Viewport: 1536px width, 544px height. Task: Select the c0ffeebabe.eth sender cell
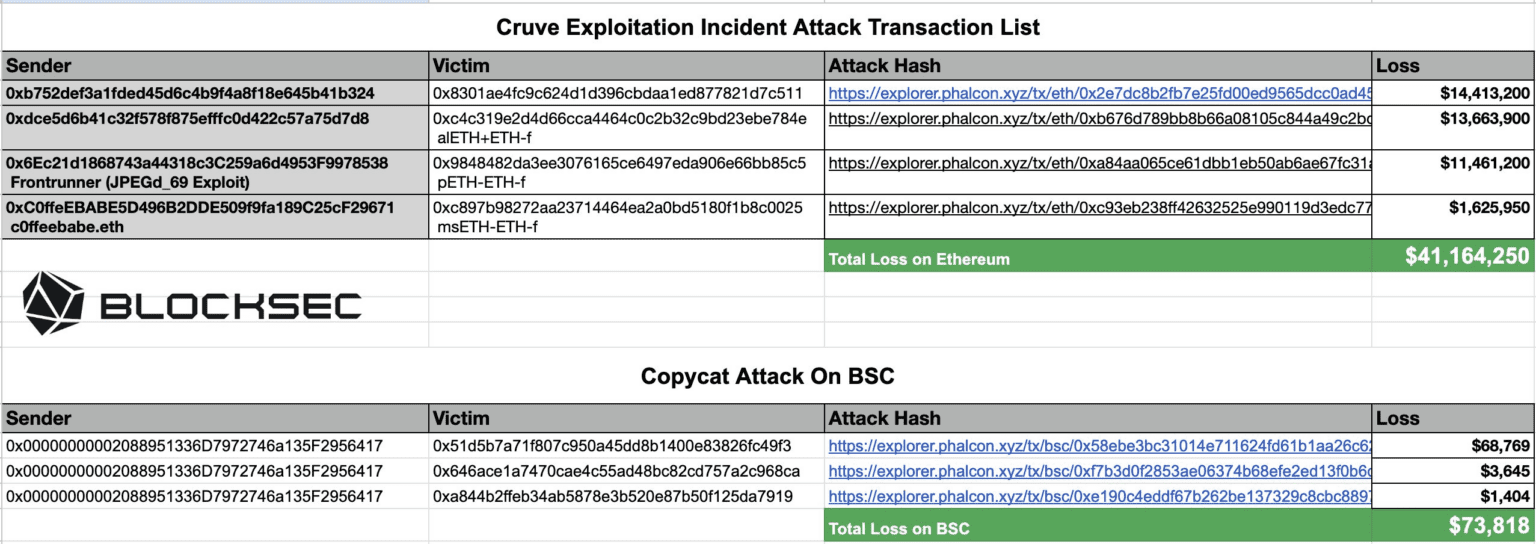coord(215,218)
